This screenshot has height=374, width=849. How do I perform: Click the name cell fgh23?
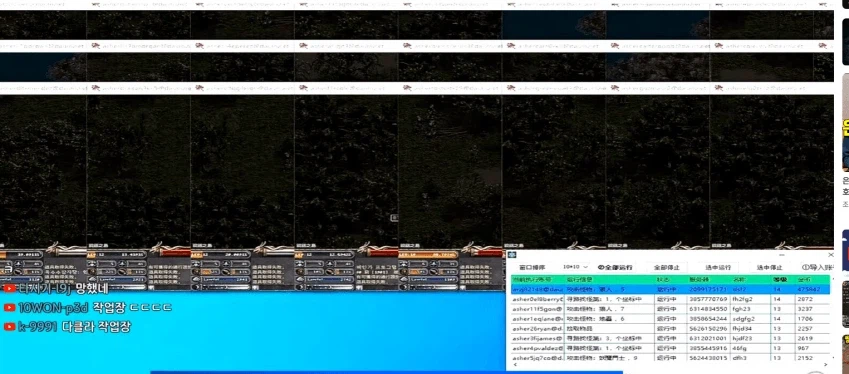(750, 309)
